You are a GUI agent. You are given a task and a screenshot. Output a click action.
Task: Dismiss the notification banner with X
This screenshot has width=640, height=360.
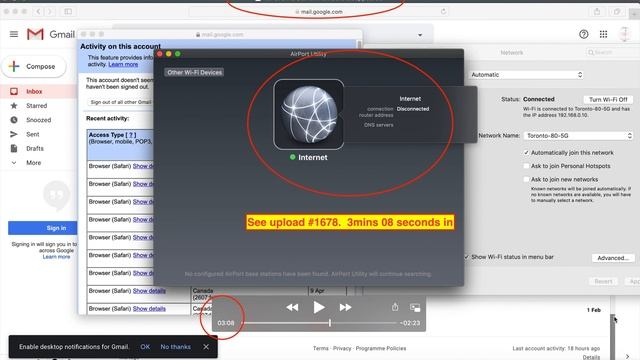[206, 347]
